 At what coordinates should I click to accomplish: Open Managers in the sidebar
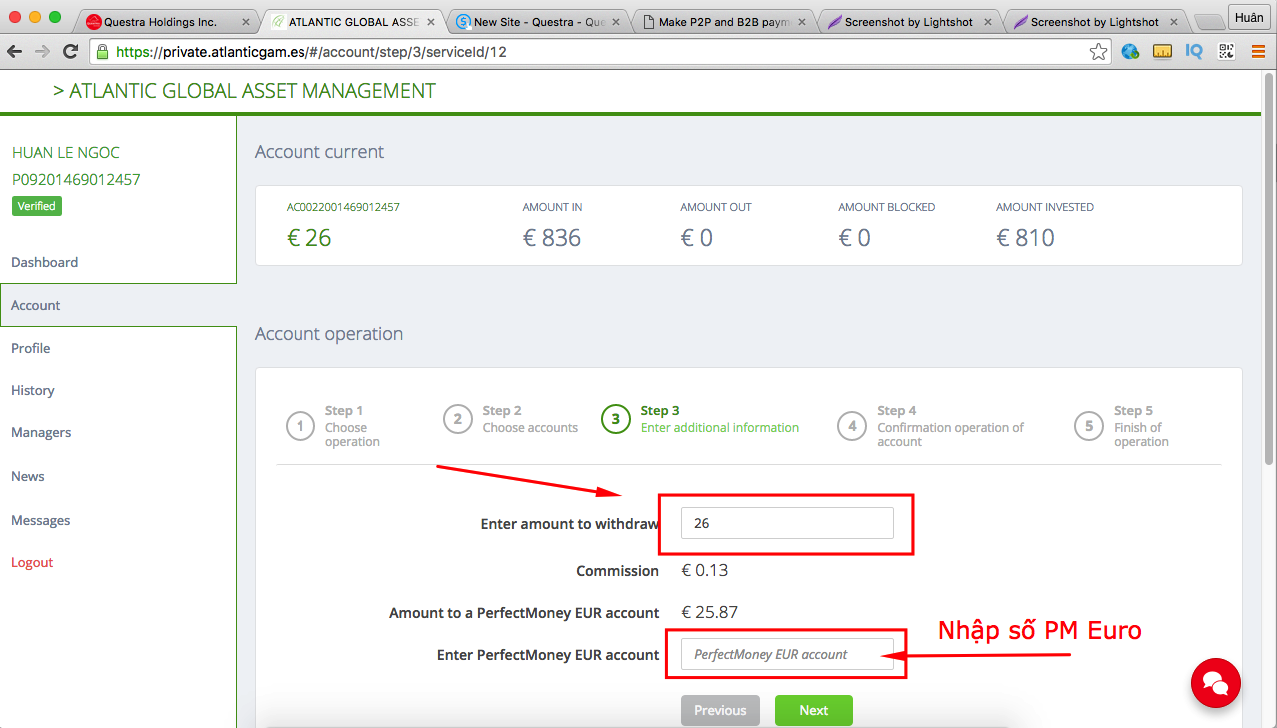[x=41, y=432]
